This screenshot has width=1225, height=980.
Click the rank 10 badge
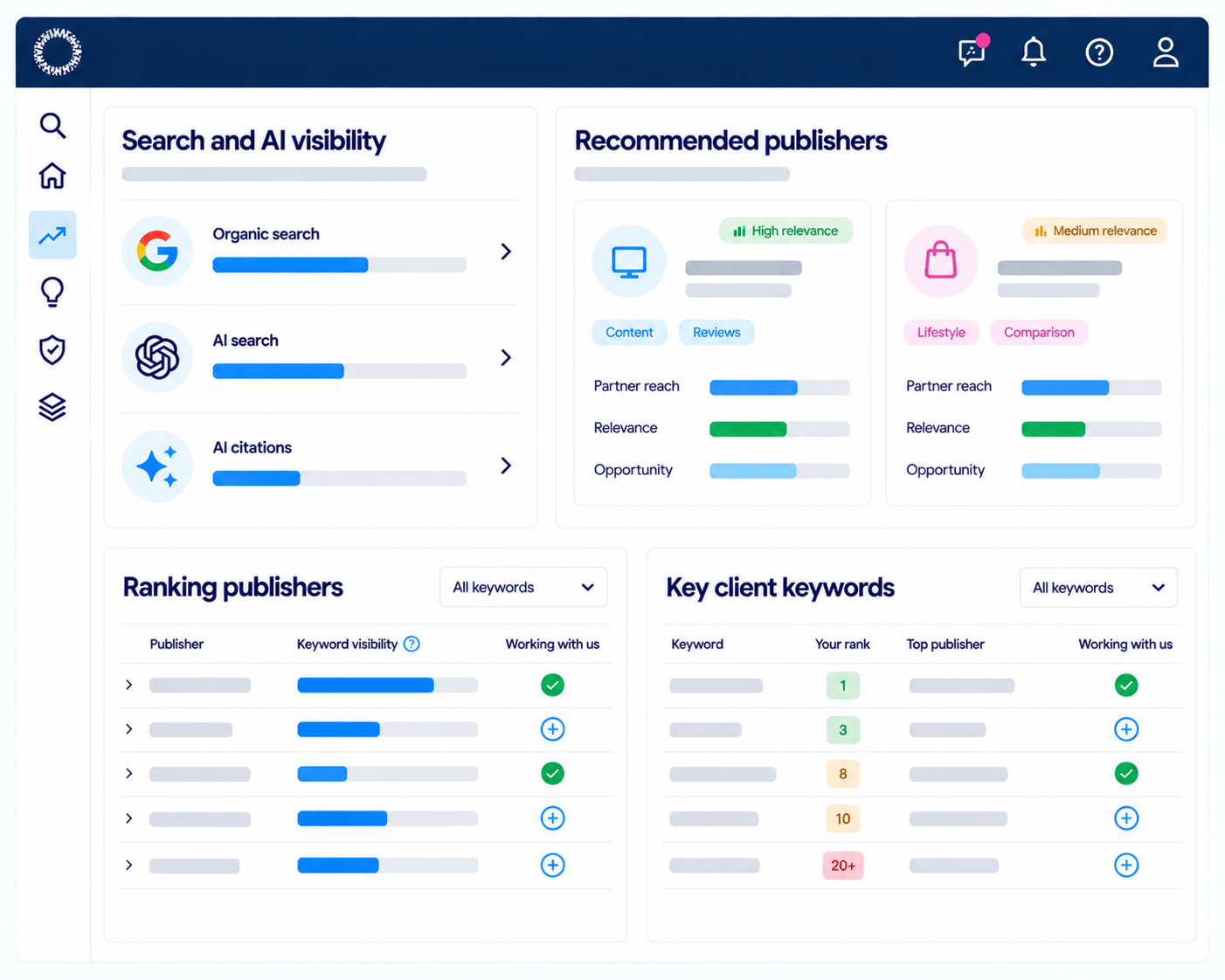point(843,818)
